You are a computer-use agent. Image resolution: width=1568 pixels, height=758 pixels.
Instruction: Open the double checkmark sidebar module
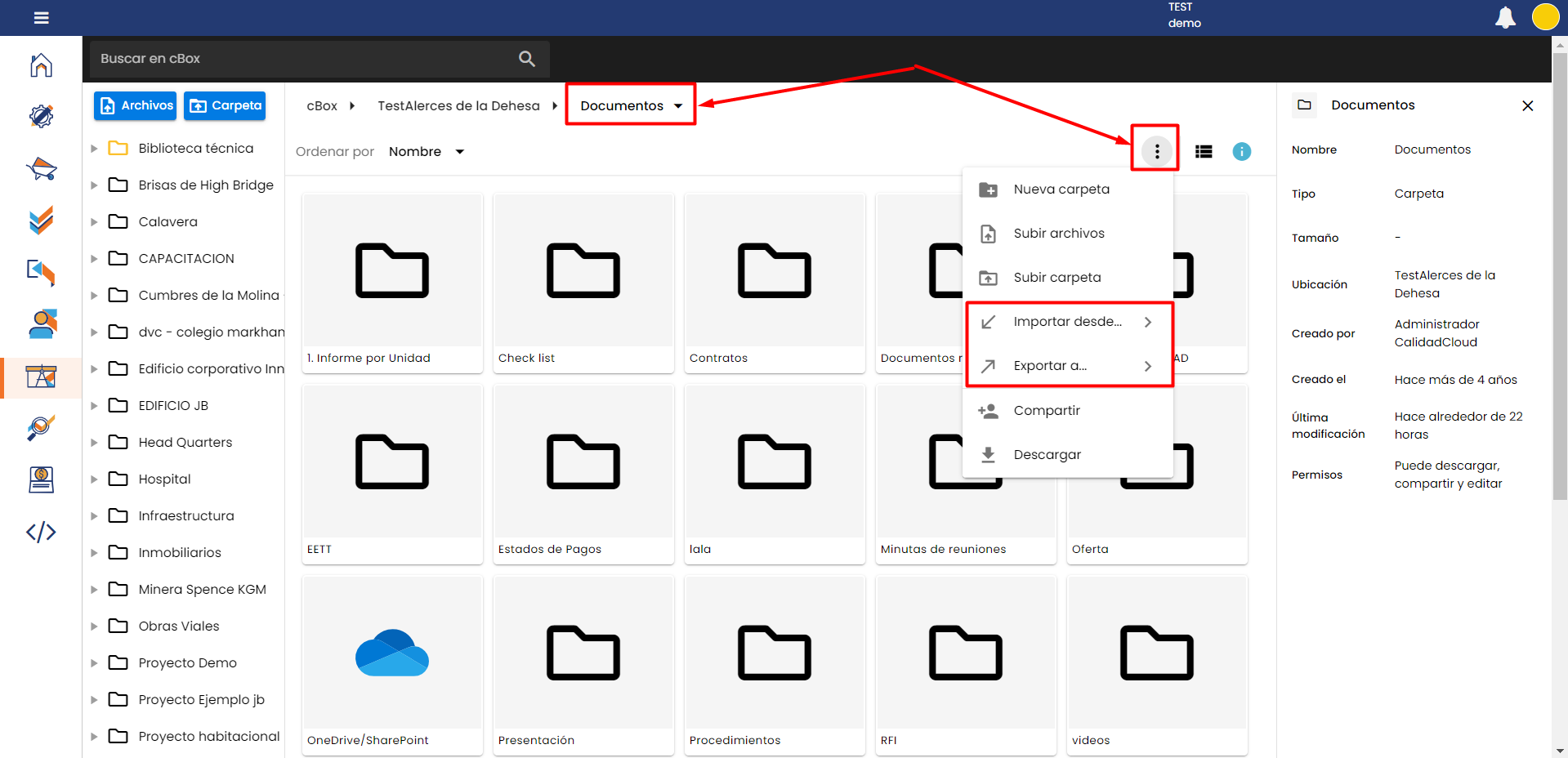(x=41, y=220)
